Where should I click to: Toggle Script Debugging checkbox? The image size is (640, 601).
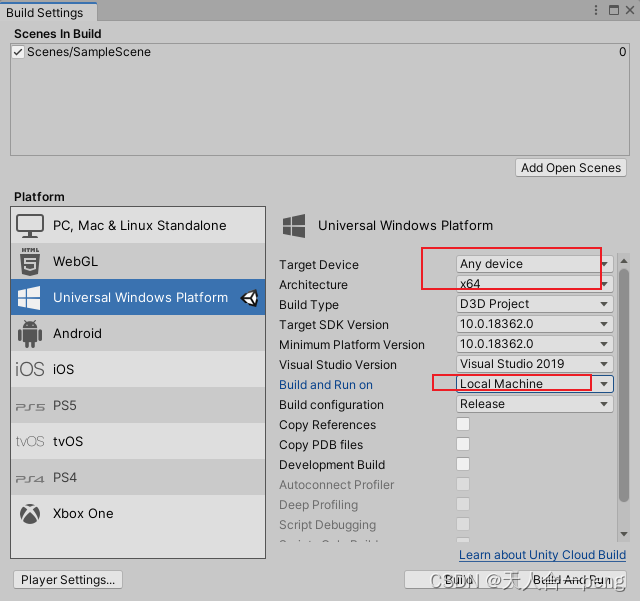pyautogui.click(x=463, y=524)
